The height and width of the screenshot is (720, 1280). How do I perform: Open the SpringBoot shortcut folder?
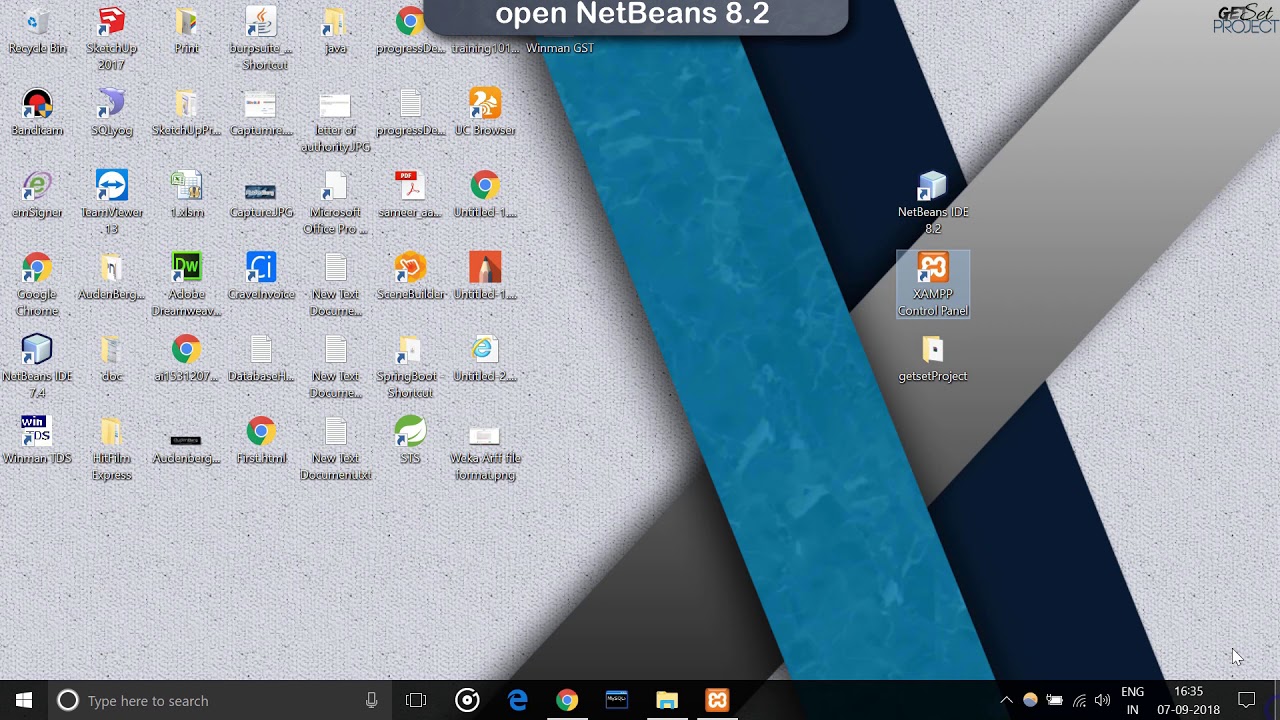point(409,367)
